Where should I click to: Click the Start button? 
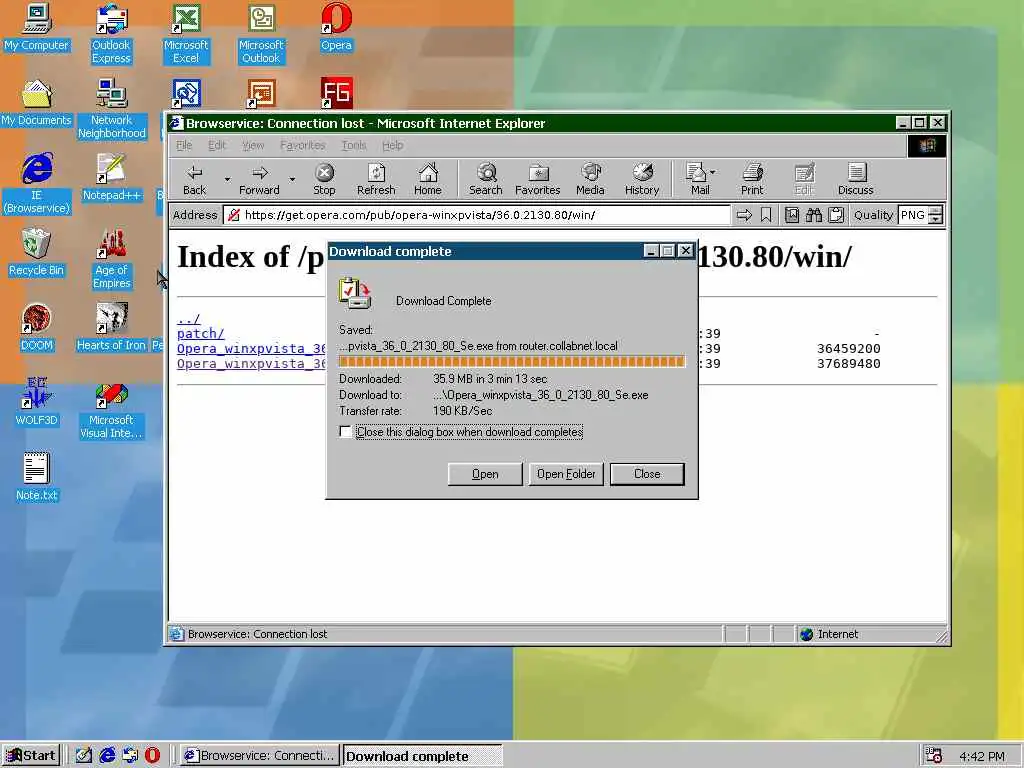point(31,756)
